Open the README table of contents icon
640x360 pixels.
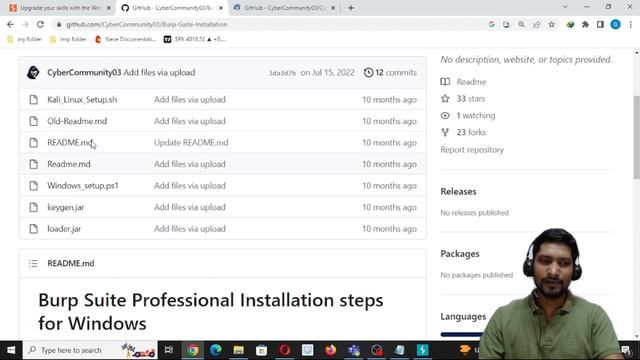click(33, 264)
